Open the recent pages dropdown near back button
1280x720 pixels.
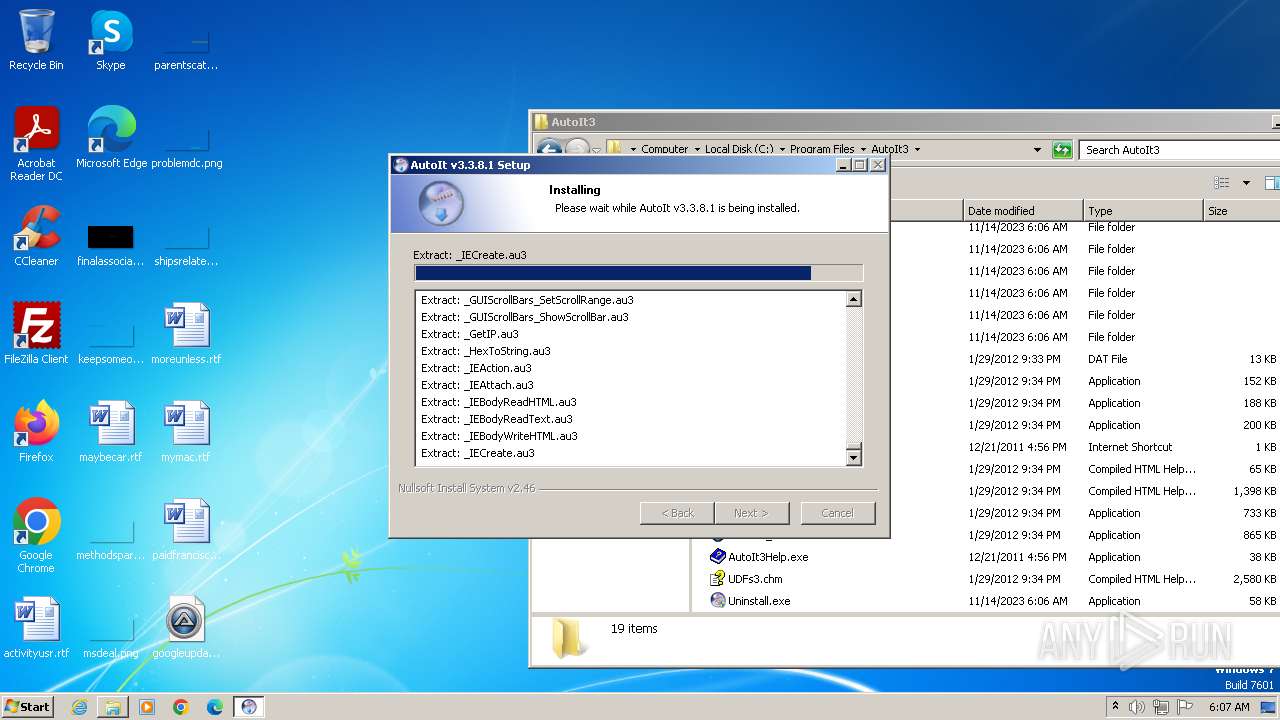tap(596, 150)
